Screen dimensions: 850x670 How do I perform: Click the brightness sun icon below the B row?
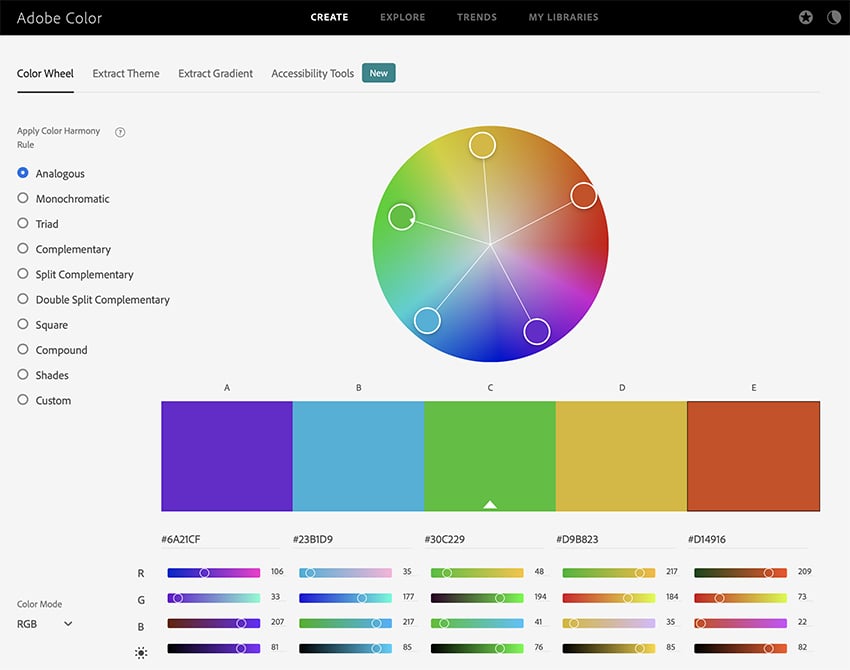point(141,652)
